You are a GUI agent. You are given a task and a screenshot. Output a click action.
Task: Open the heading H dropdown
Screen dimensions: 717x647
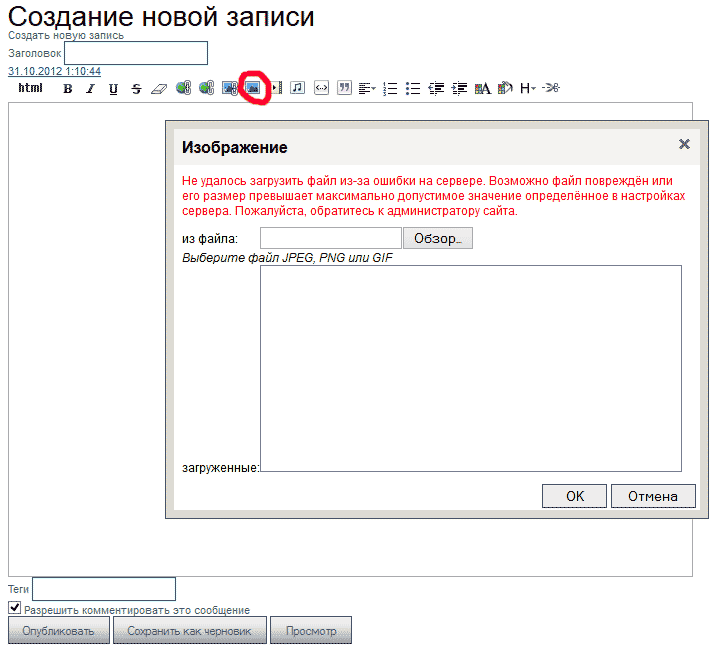pos(528,88)
